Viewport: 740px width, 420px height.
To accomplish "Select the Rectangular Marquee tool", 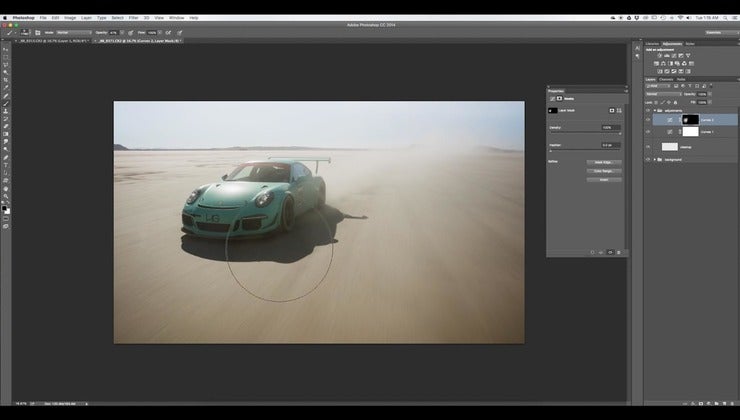I will tap(6, 57).
